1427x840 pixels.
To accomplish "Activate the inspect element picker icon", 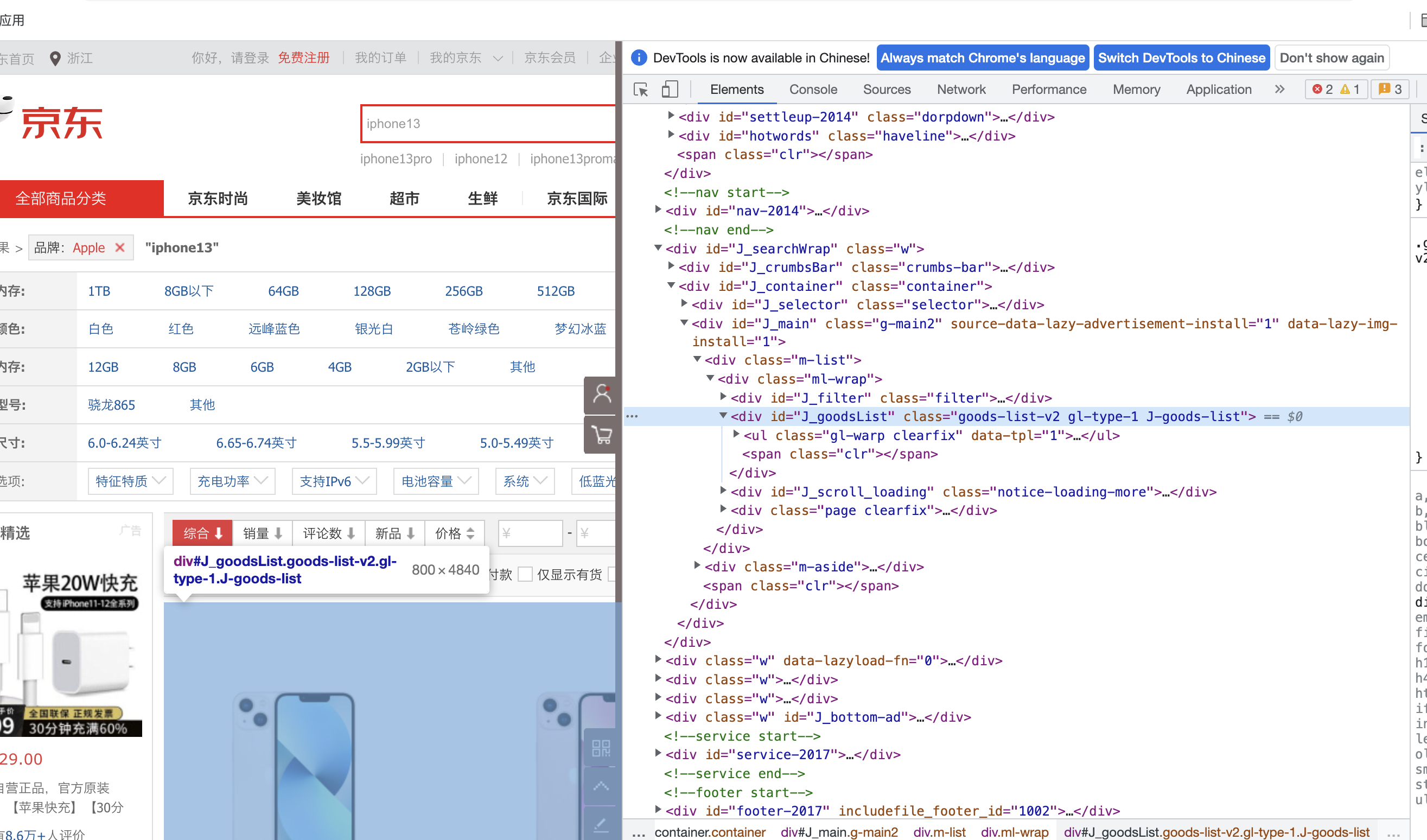I will click(x=640, y=90).
